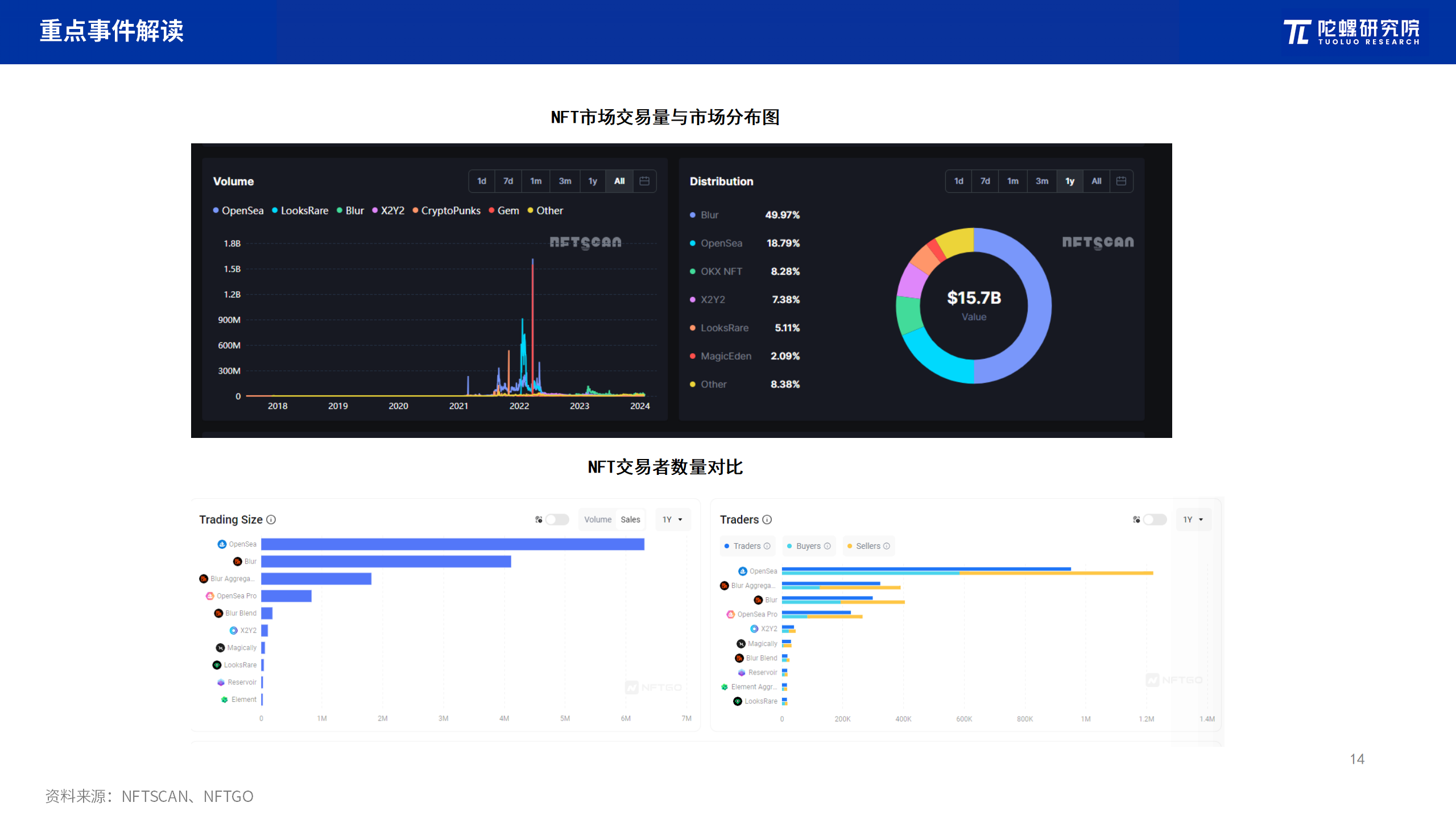Click Element logo in Trading Size chart
Viewport: 1456px width, 819px height.
tap(225, 700)
